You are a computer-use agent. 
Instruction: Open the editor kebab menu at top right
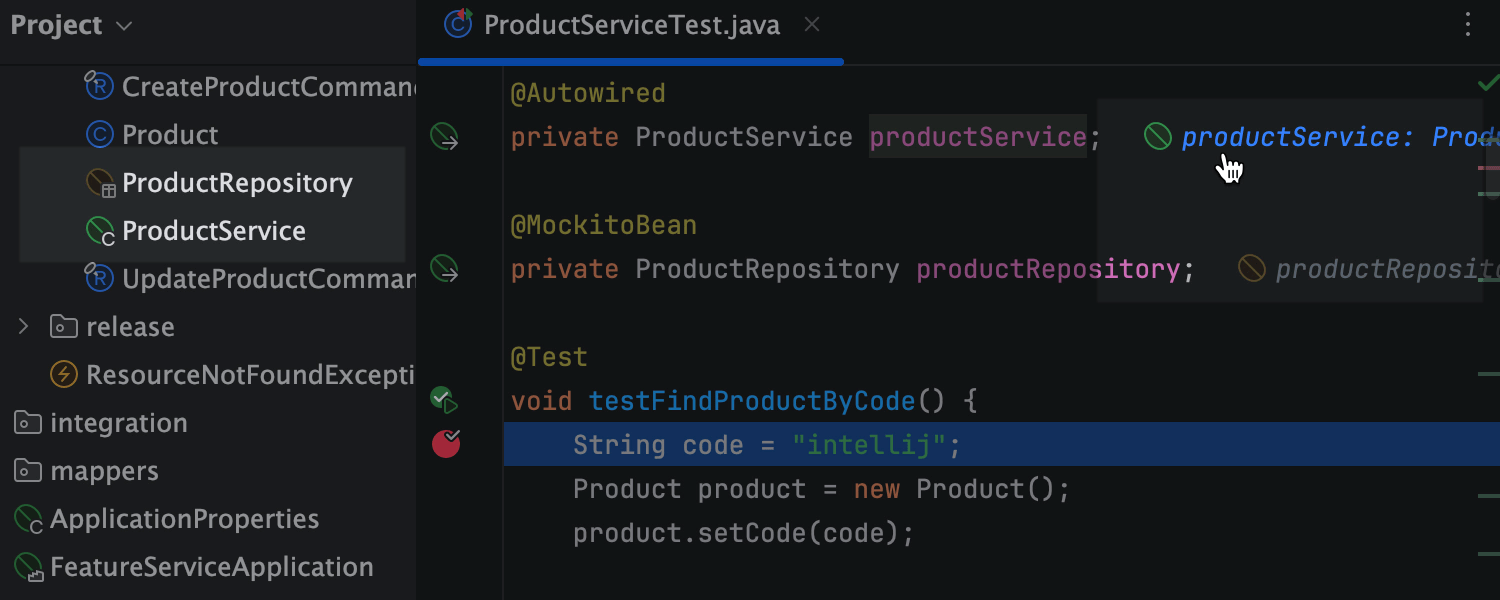tap(1467, 25)
